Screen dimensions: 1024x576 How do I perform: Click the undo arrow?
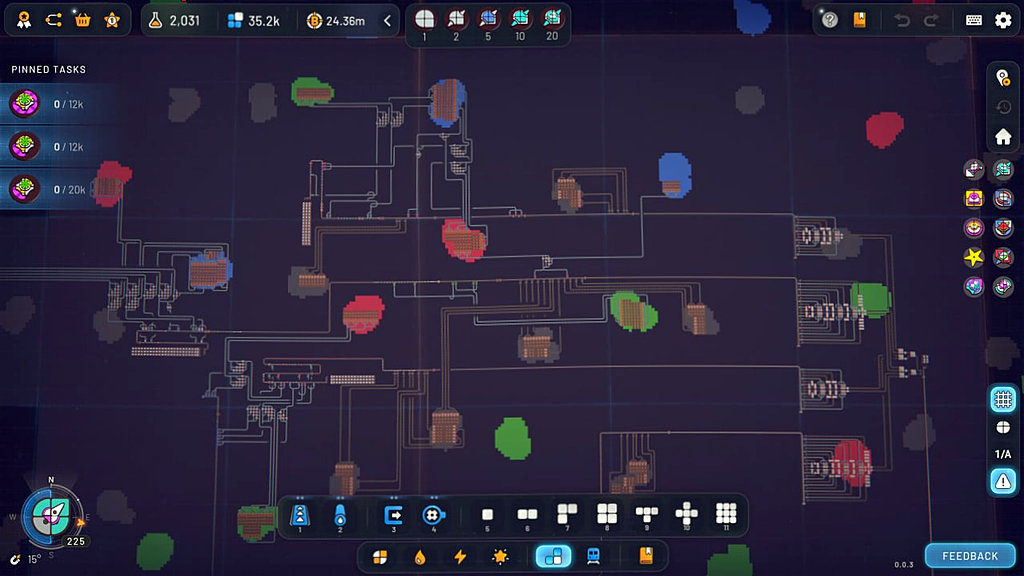click(x=902, y=20)
